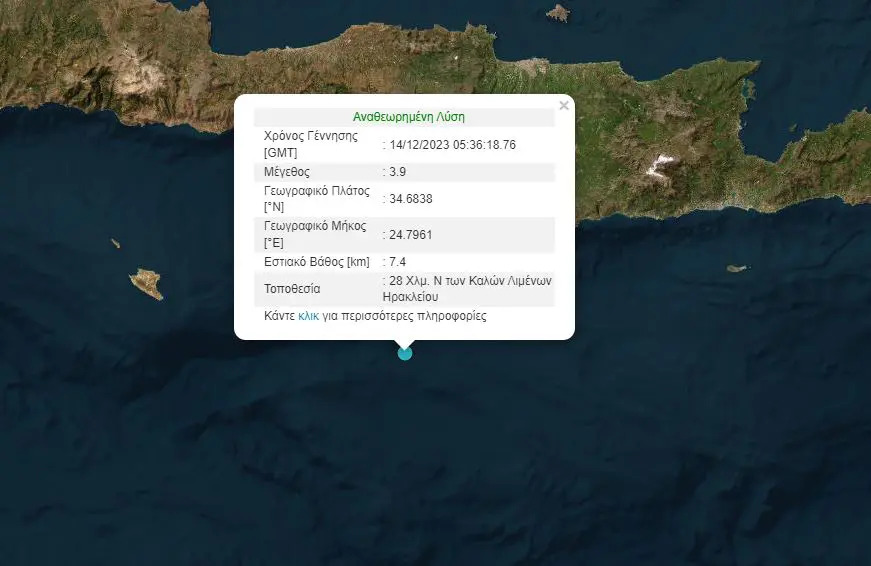Select the origin time value 14/12/2023 05:36:18.76
The image size is (871, 566).
tap(453, 145)
